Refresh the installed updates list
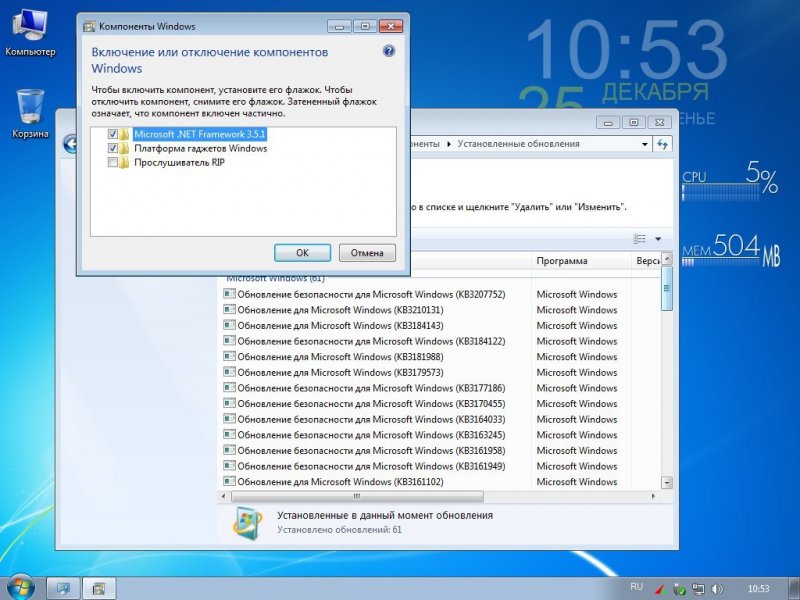This screenshot has height=600, width=800. (663, 144)
